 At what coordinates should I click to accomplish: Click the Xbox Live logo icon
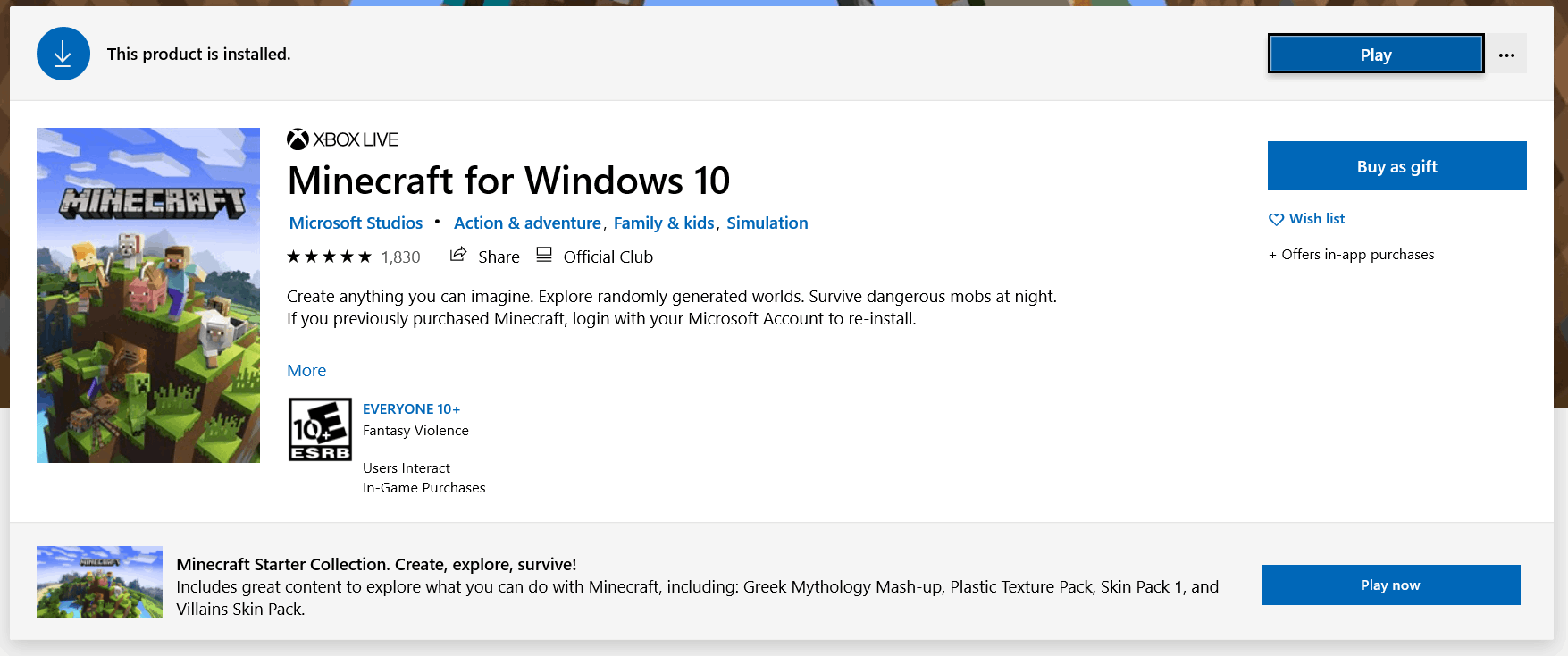click(298, 139)
